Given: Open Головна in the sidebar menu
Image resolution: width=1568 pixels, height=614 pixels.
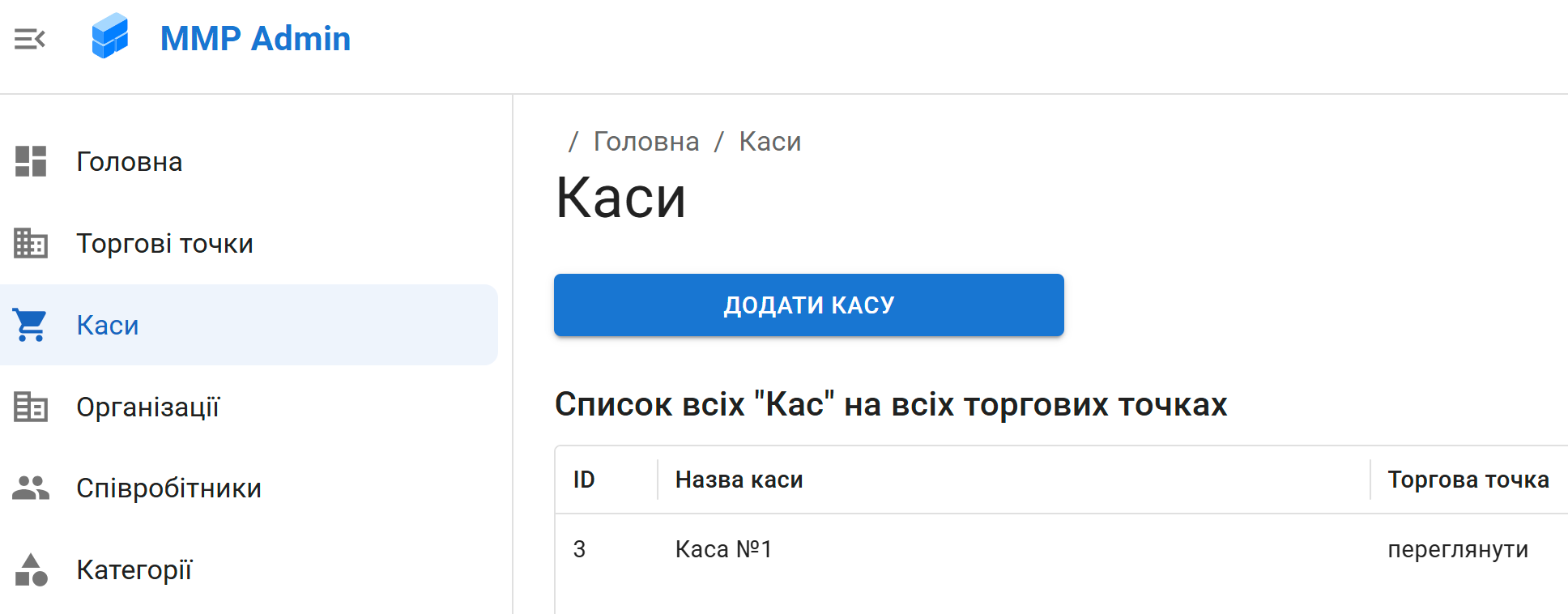Looking at the screenshot, I should point(130,162).
